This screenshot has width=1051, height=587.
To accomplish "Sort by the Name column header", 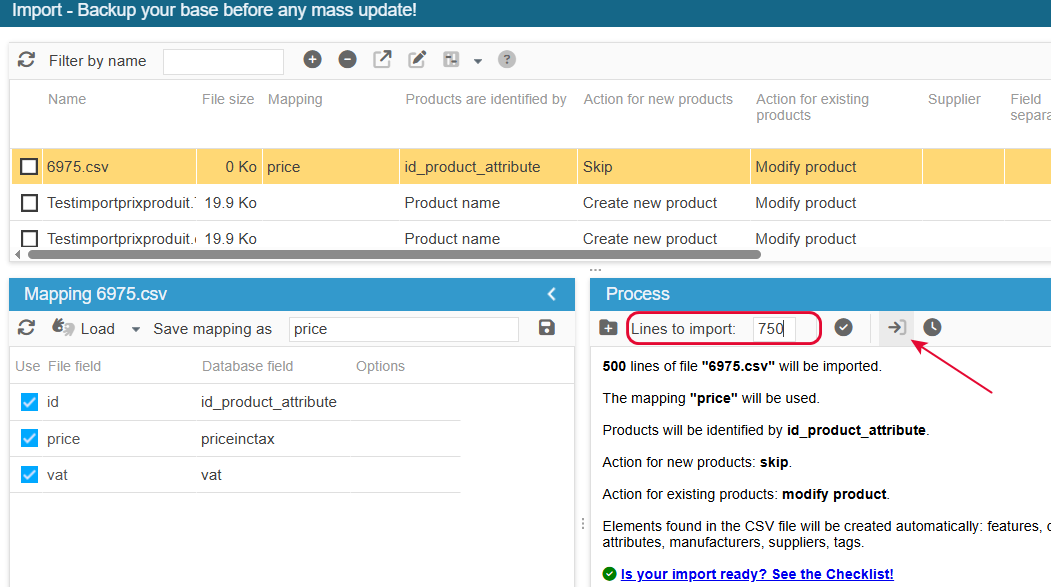I will coord(67,99).
